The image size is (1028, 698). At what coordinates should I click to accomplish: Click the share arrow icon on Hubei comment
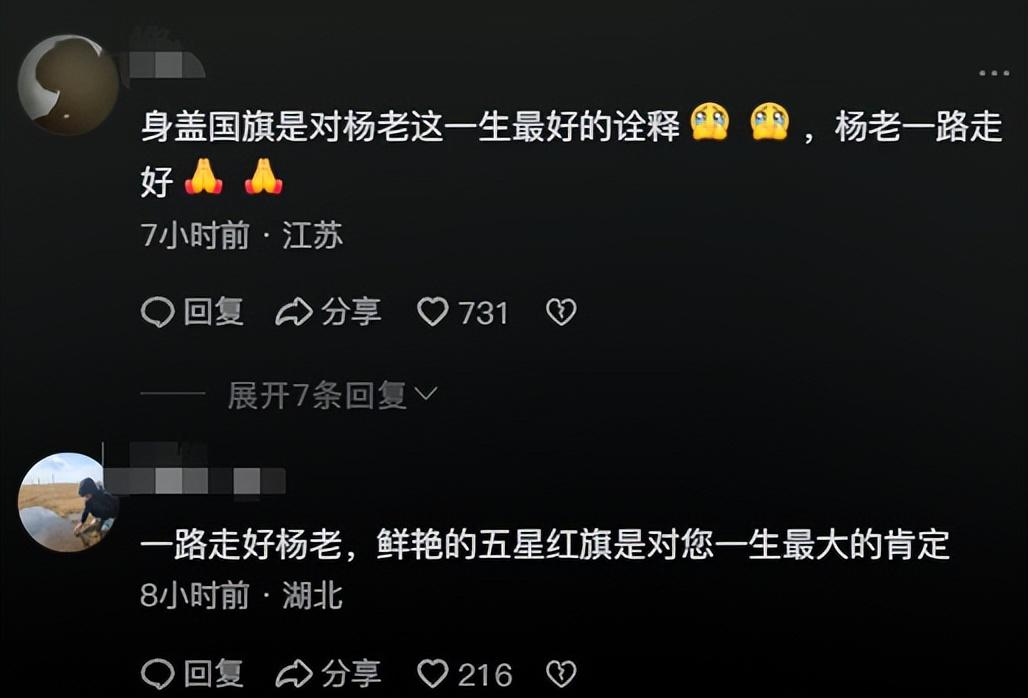294,674
